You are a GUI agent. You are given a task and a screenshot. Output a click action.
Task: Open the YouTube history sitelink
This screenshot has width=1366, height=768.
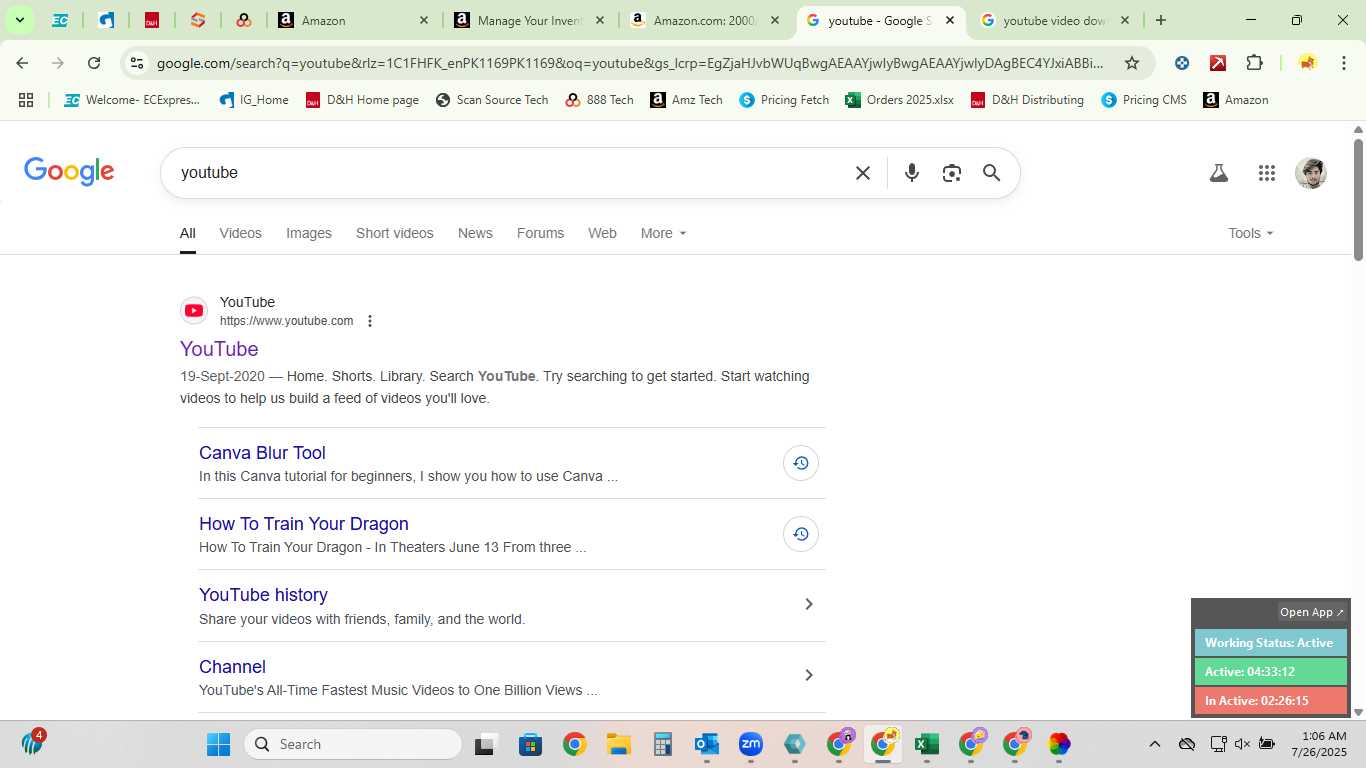pyautogui.click(x=263, y=595)
